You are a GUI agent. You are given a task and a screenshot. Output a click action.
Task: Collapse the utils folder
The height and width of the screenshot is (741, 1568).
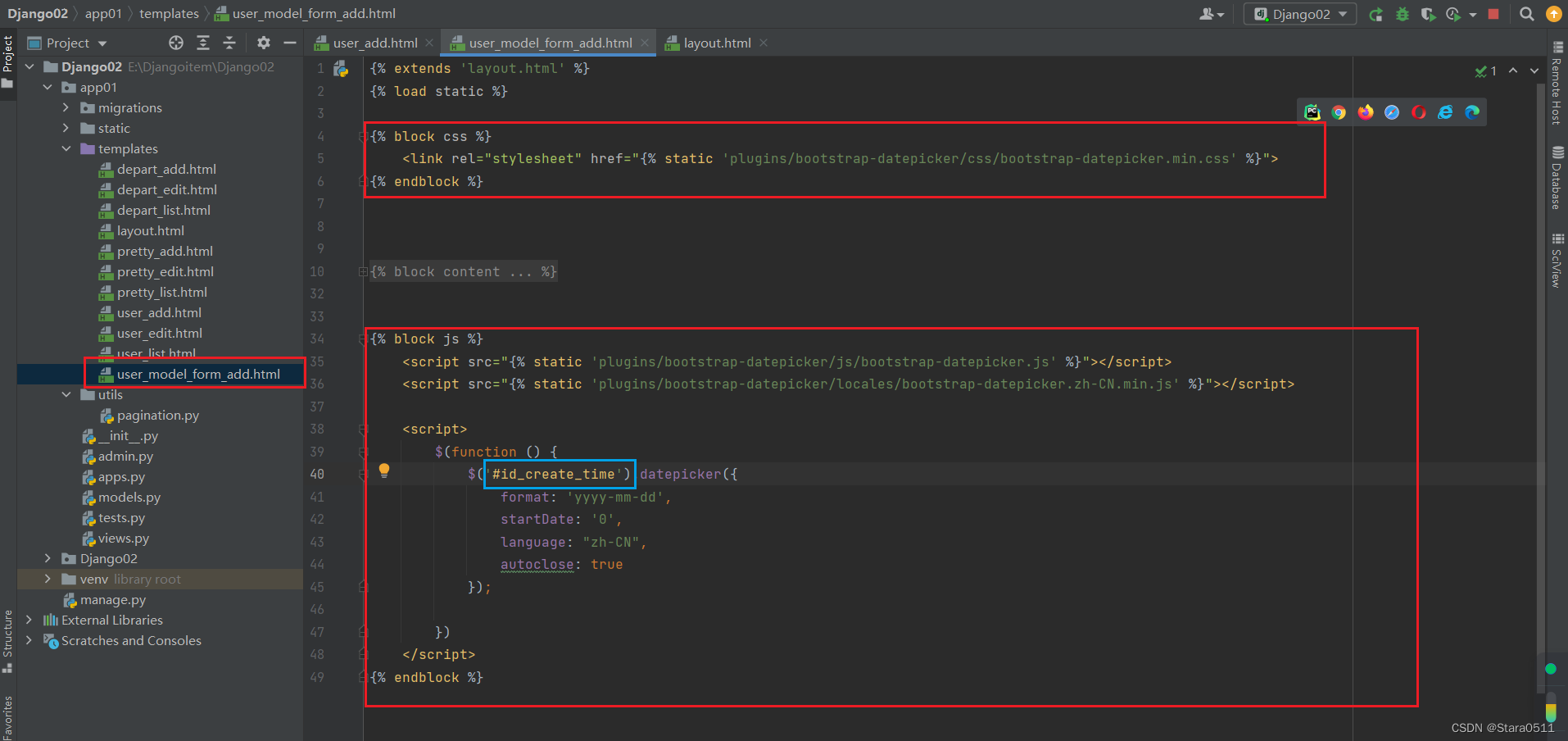[66, 394]
